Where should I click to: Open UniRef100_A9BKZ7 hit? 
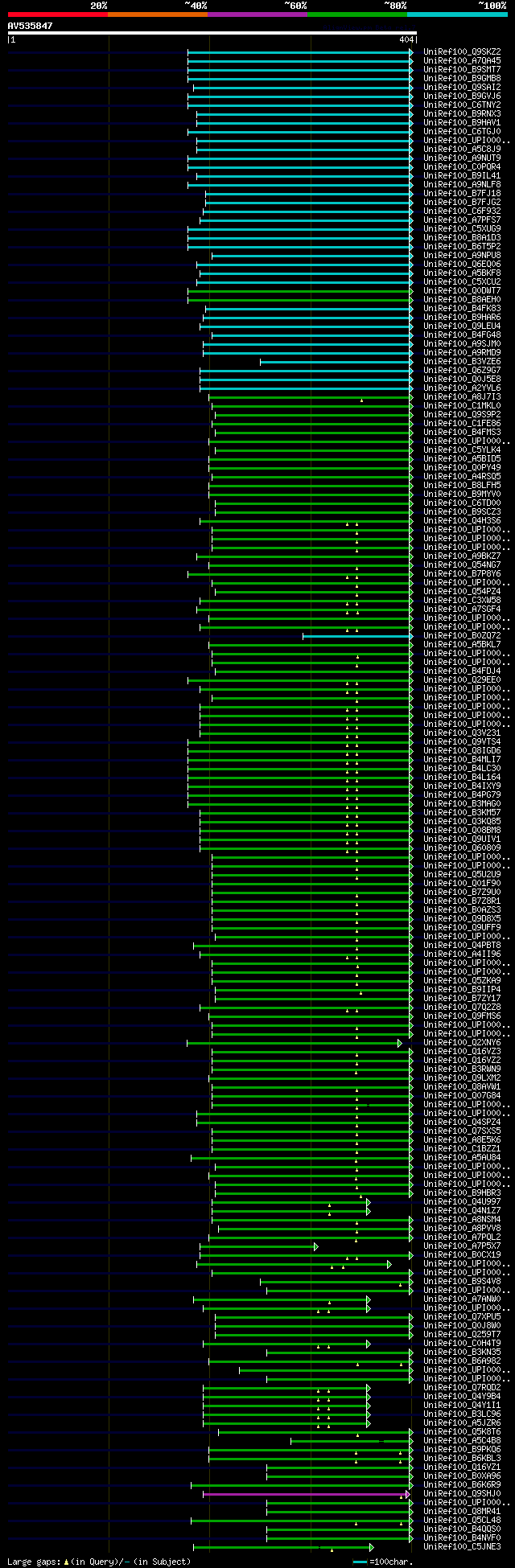coord(462,556)
